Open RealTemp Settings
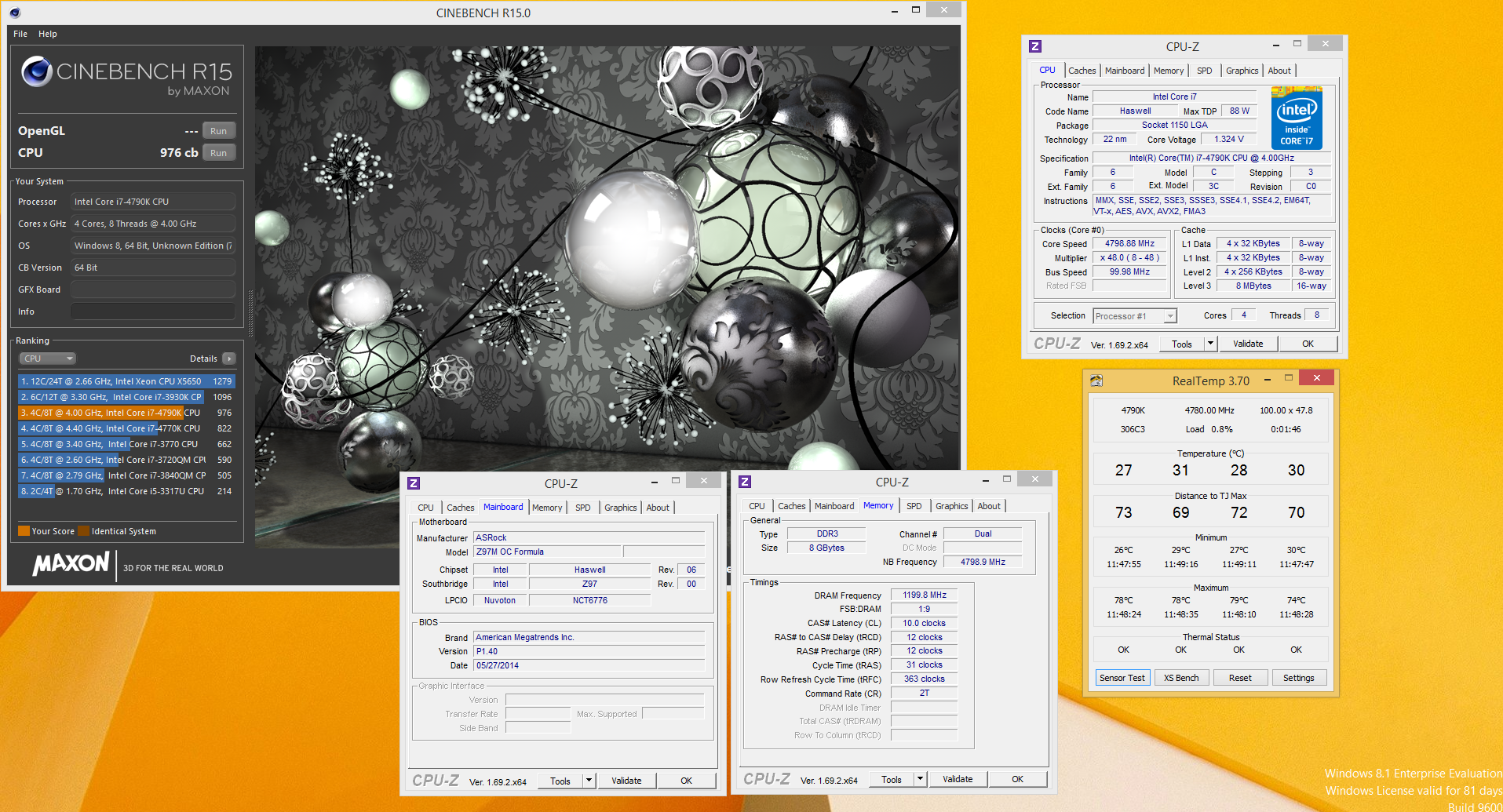 1299,678
